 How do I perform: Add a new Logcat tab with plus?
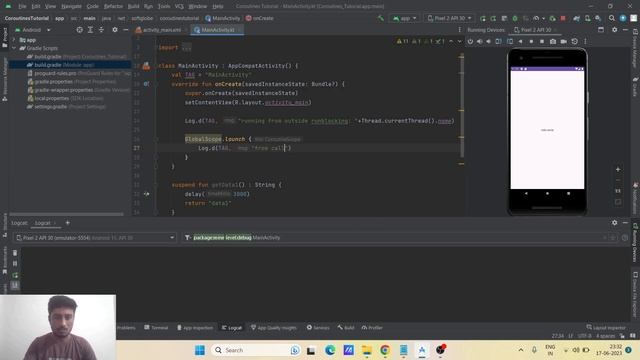click(x=67, y=223)
